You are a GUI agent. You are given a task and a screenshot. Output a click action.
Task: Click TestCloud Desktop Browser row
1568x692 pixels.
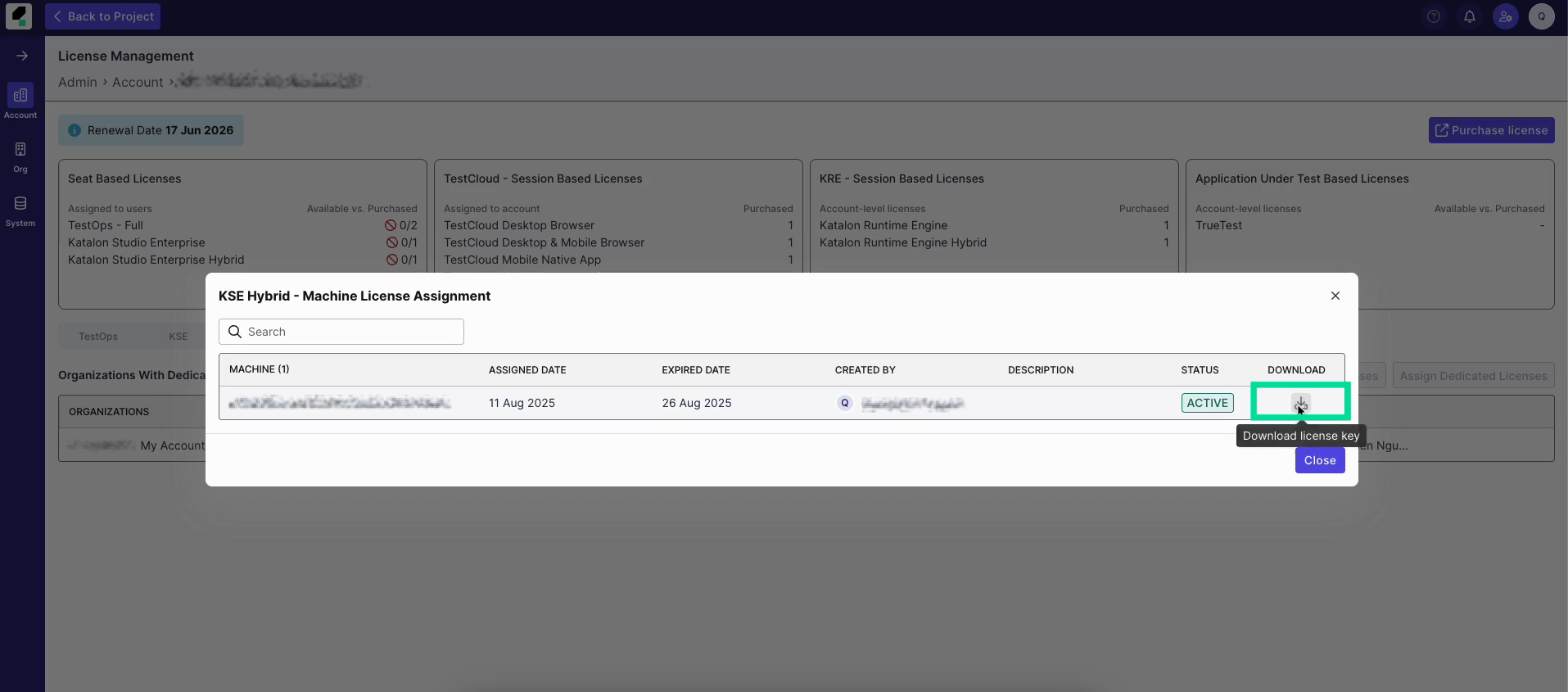pyautogui.click(x=618, y=225)
